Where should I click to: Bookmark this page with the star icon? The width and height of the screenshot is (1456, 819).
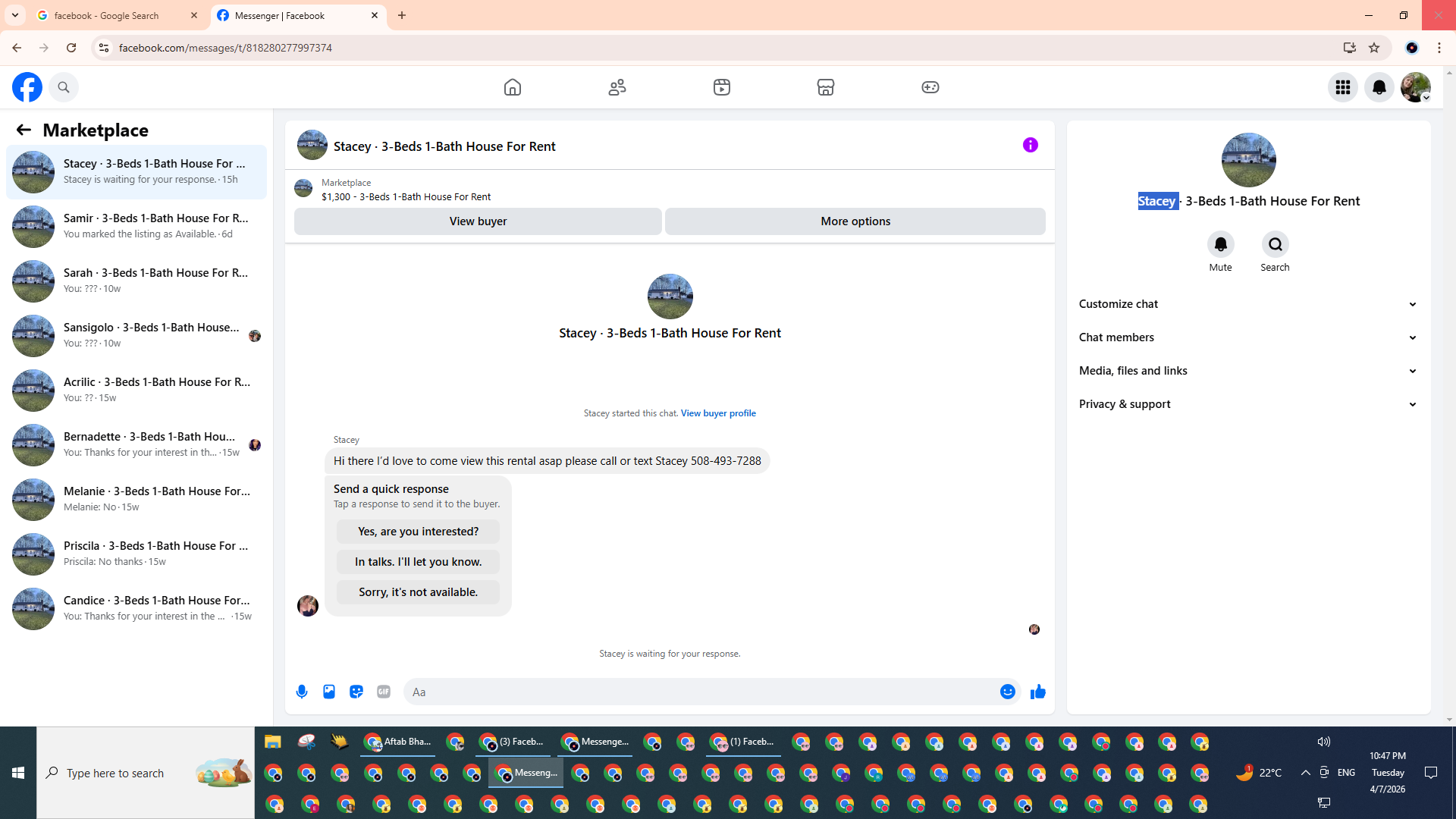coord(1374,48)
